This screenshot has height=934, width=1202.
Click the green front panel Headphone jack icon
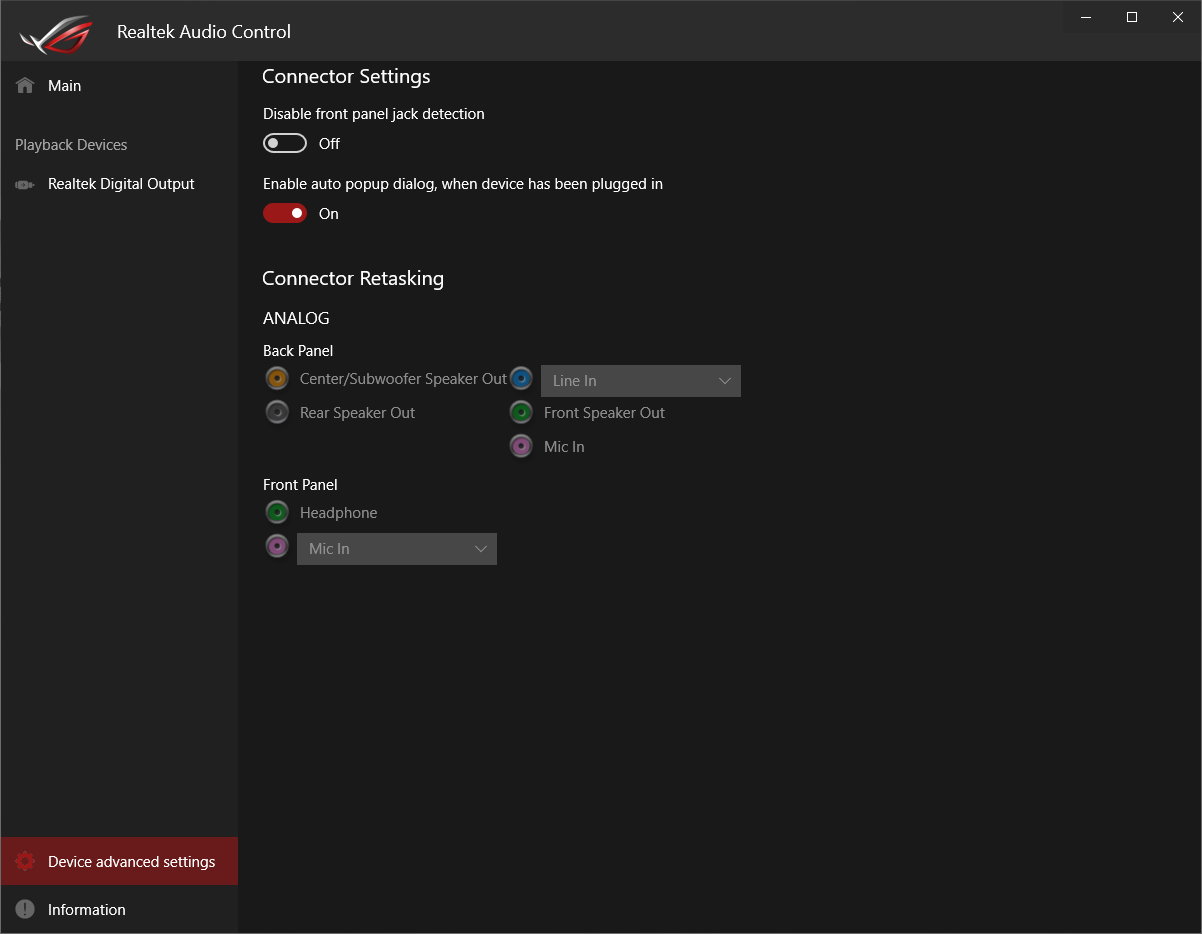[x=277, y=512]
